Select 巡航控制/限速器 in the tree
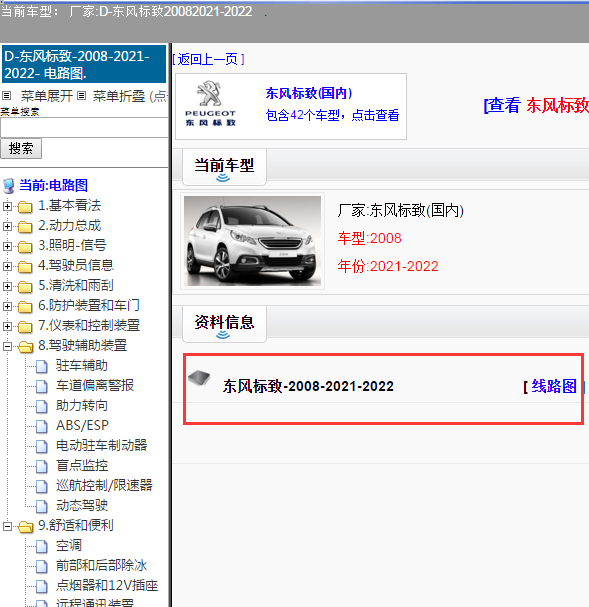589x607 pixels. (x=104, y=485)
